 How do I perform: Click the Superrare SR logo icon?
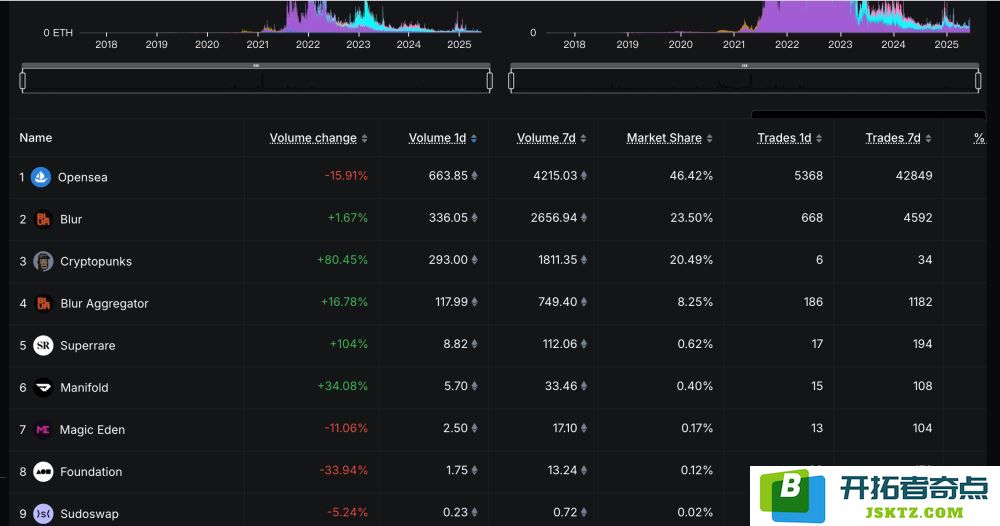43,346
